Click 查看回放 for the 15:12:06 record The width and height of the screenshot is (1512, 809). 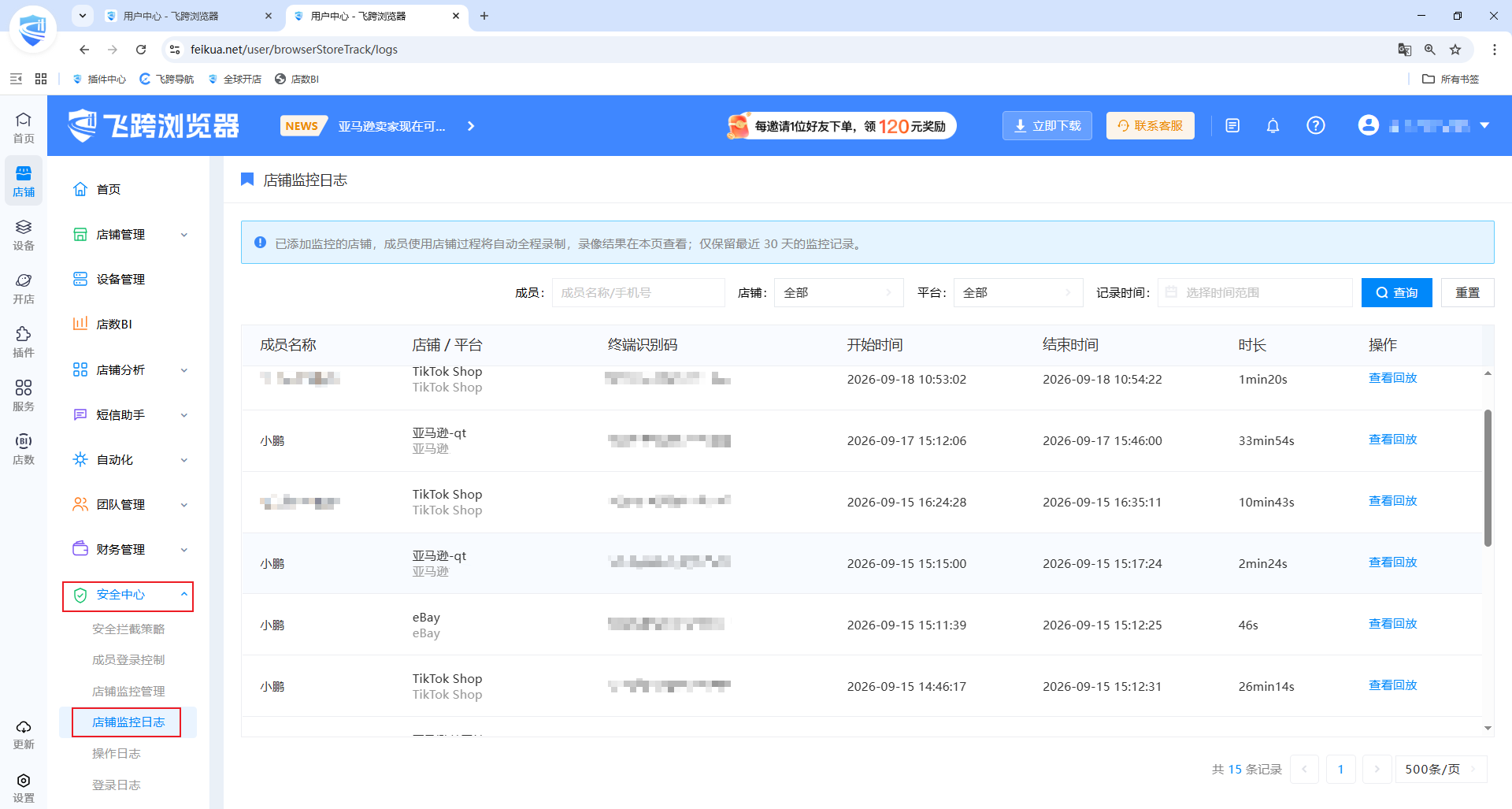[x=1392, y=440]
